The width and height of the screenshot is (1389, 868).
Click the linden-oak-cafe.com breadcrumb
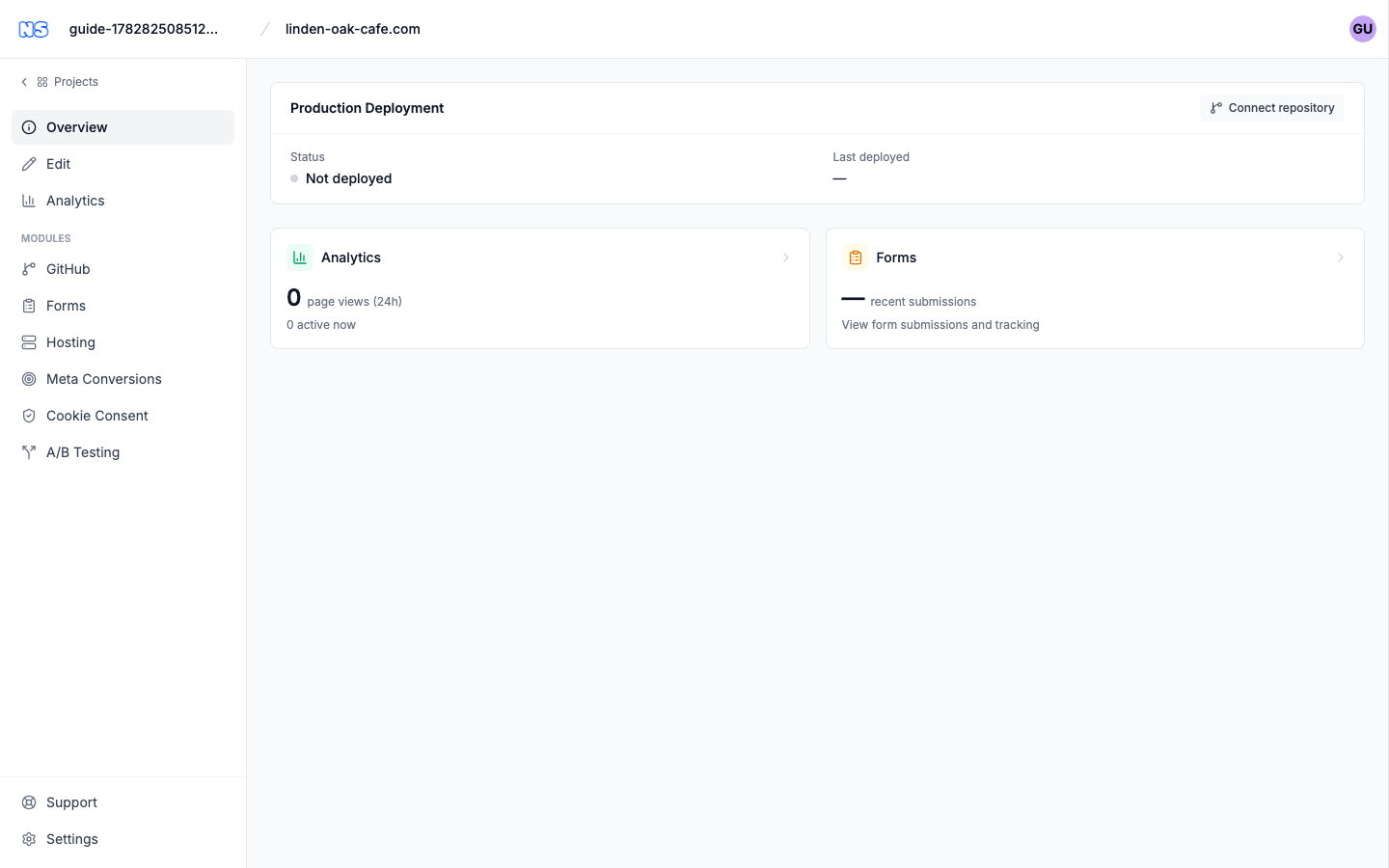[353, 29]
